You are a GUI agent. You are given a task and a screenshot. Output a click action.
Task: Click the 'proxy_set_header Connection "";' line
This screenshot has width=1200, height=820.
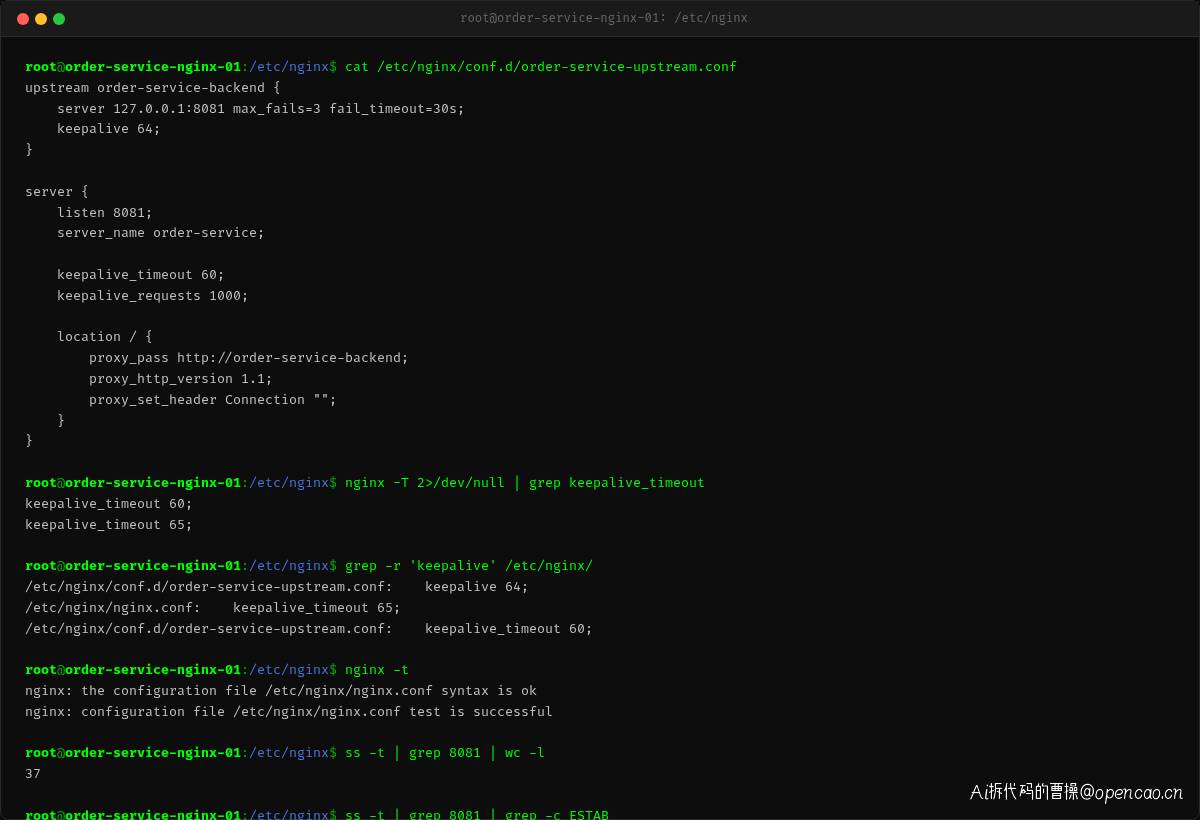pos(213,400)
